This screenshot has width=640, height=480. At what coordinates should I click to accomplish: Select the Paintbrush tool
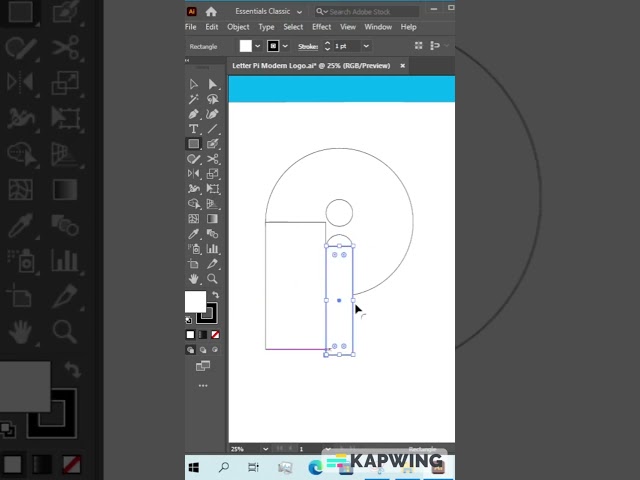click(212, 144)
